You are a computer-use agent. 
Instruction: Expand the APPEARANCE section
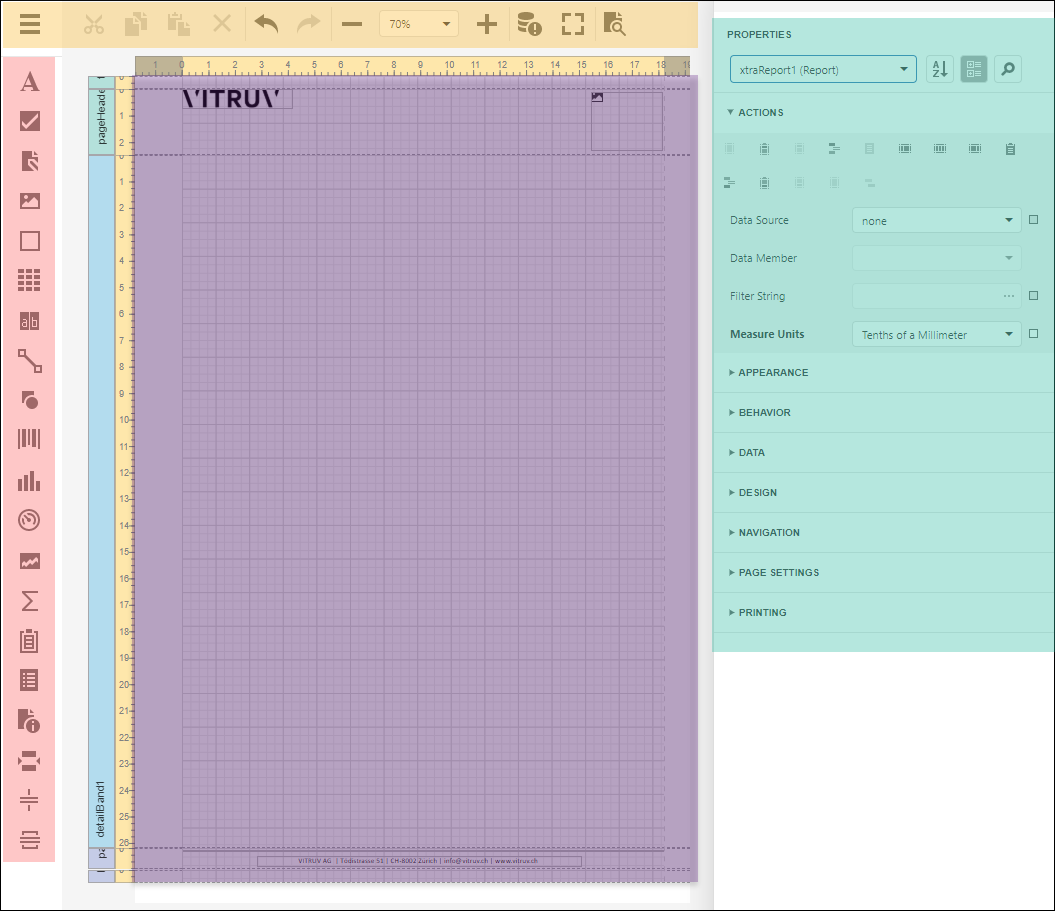[x=773, y=372]
